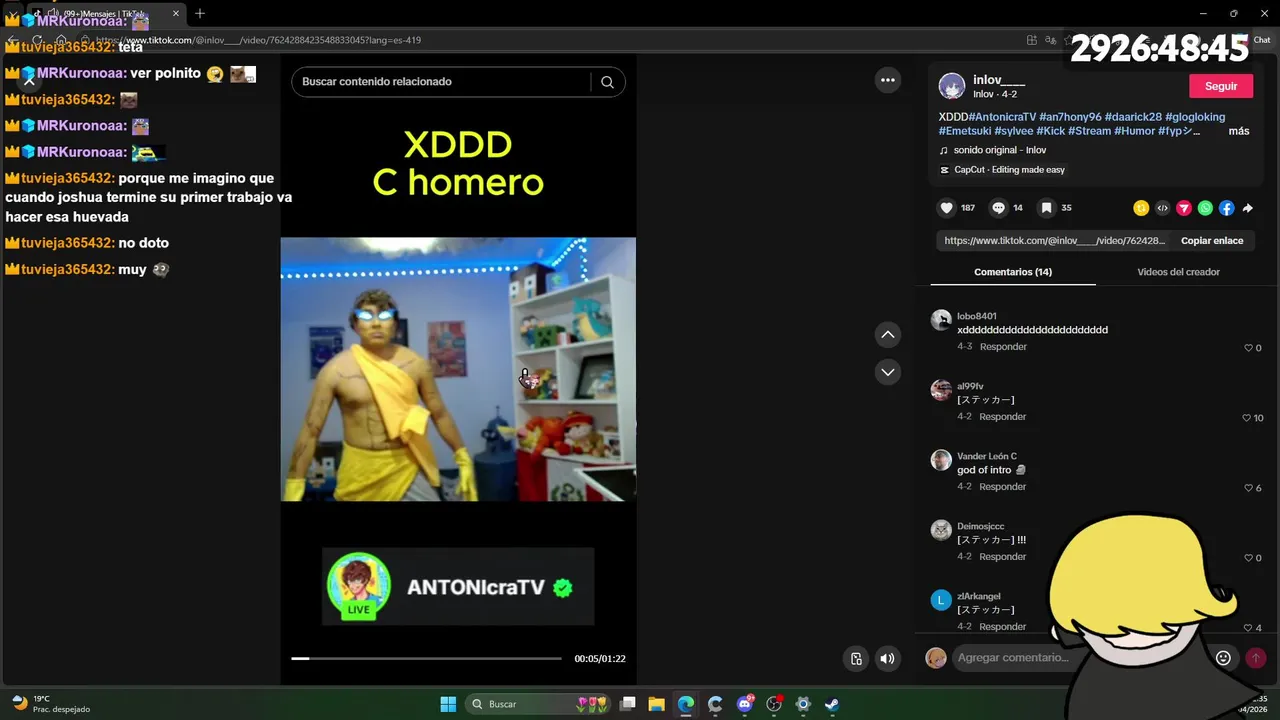Image resolution: width=1280 pixels, height=720 pixels.
Task: Reply to lobo8401's comment
Action: 1003,347
